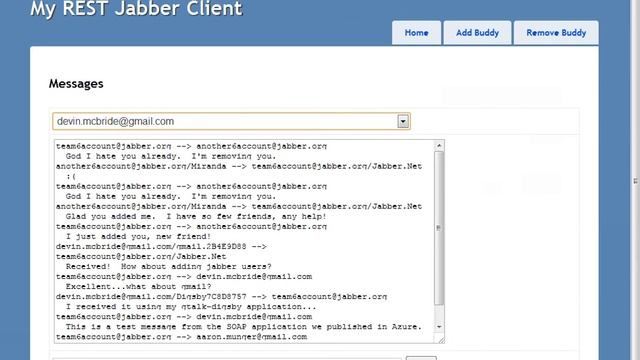640x360 pixels.
Task: Click the line ending with aaron.munger@gmail.com
Action: point(181,337)
